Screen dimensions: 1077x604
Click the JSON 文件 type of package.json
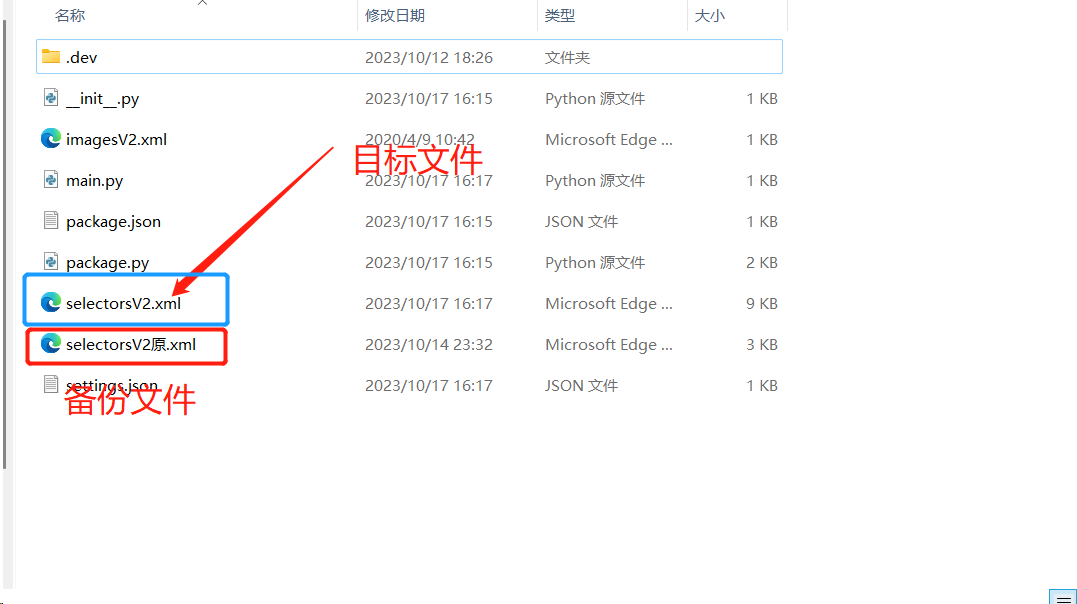pos(581,222)
